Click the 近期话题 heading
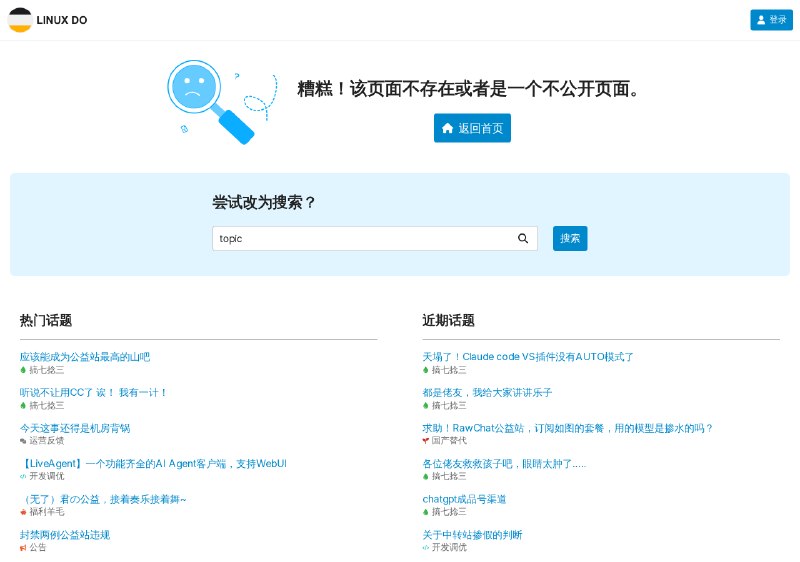 (448, 320)
